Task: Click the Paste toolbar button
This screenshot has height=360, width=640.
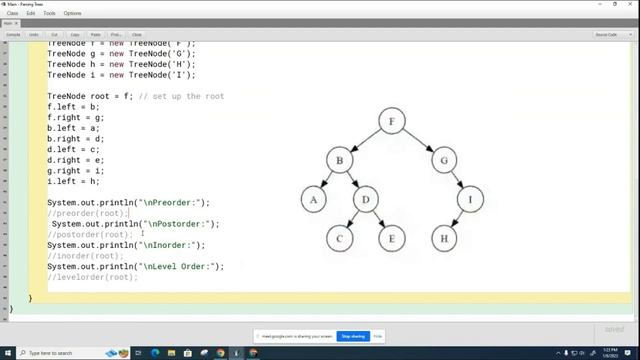Action: (x=96, y=35)
